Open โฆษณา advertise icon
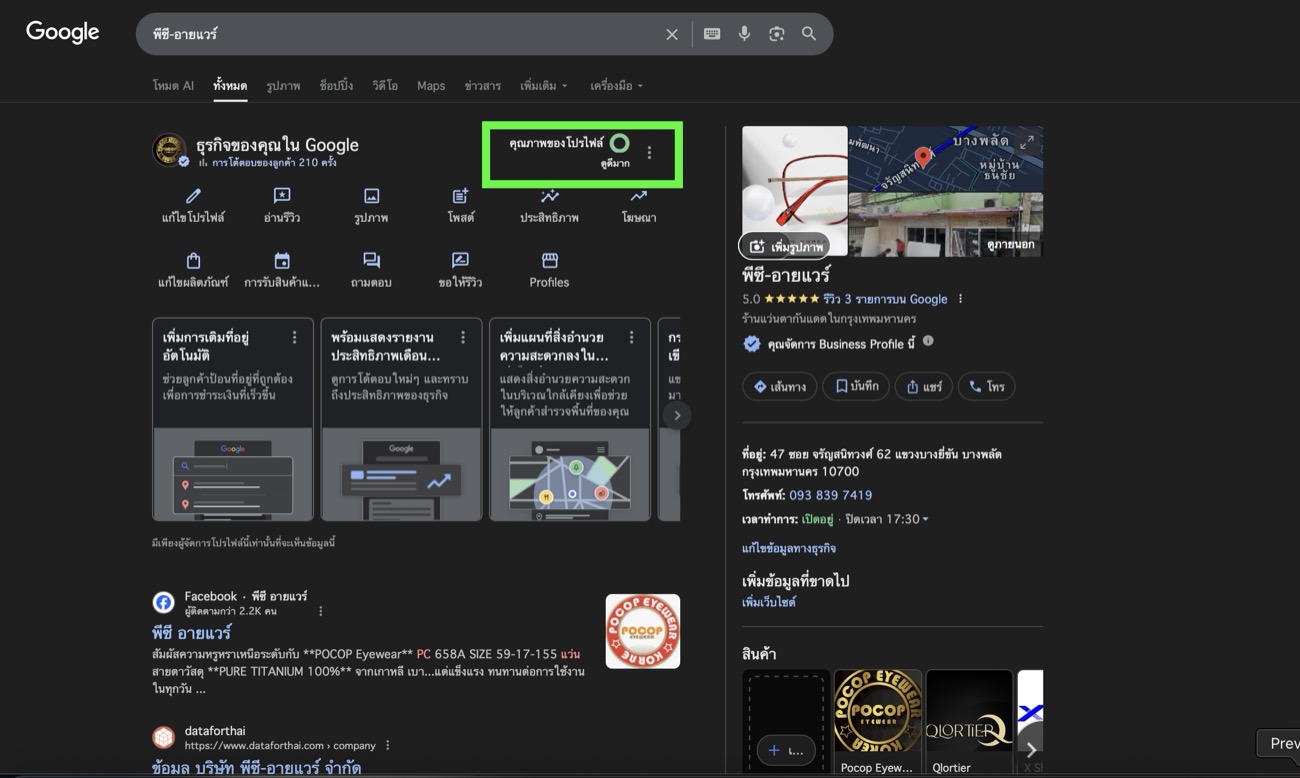Viewport: 1300px width, 778px height. 638,196
